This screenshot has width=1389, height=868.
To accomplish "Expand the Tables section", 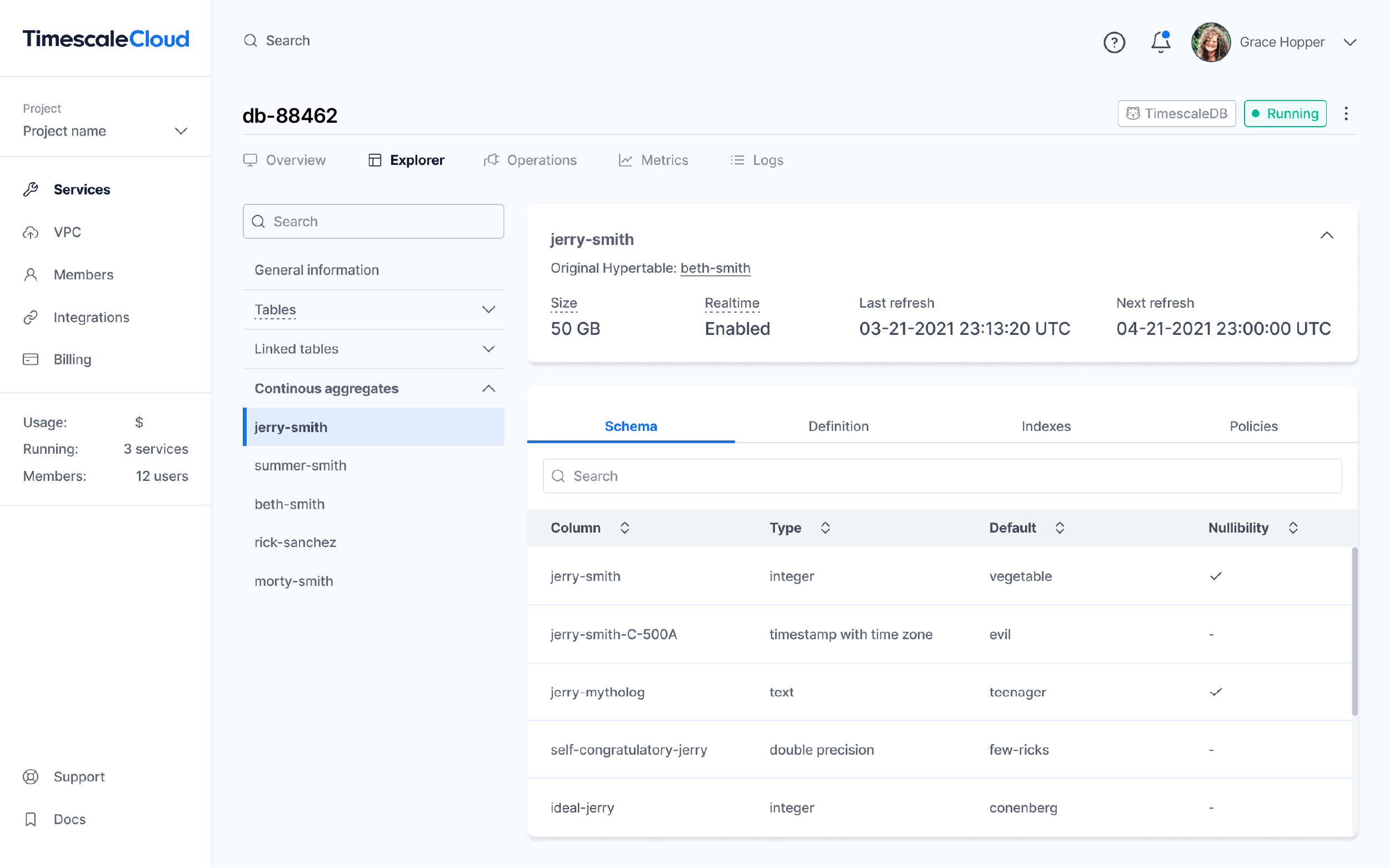I will click(488, 309).
